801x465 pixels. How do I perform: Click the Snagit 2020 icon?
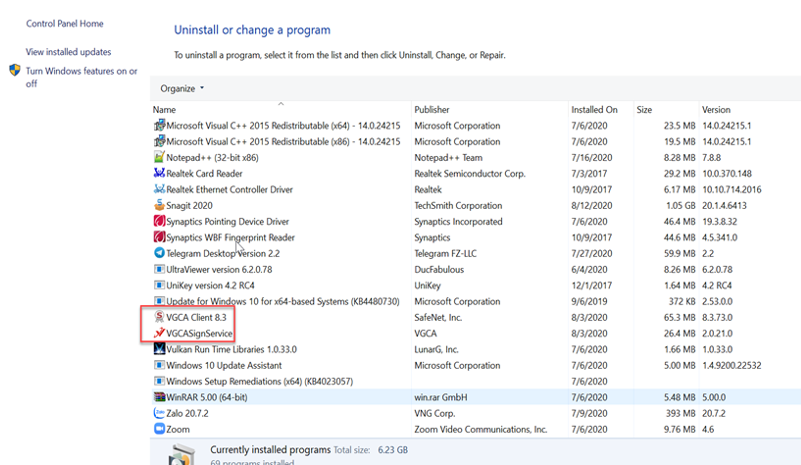(x=159, y=205)
